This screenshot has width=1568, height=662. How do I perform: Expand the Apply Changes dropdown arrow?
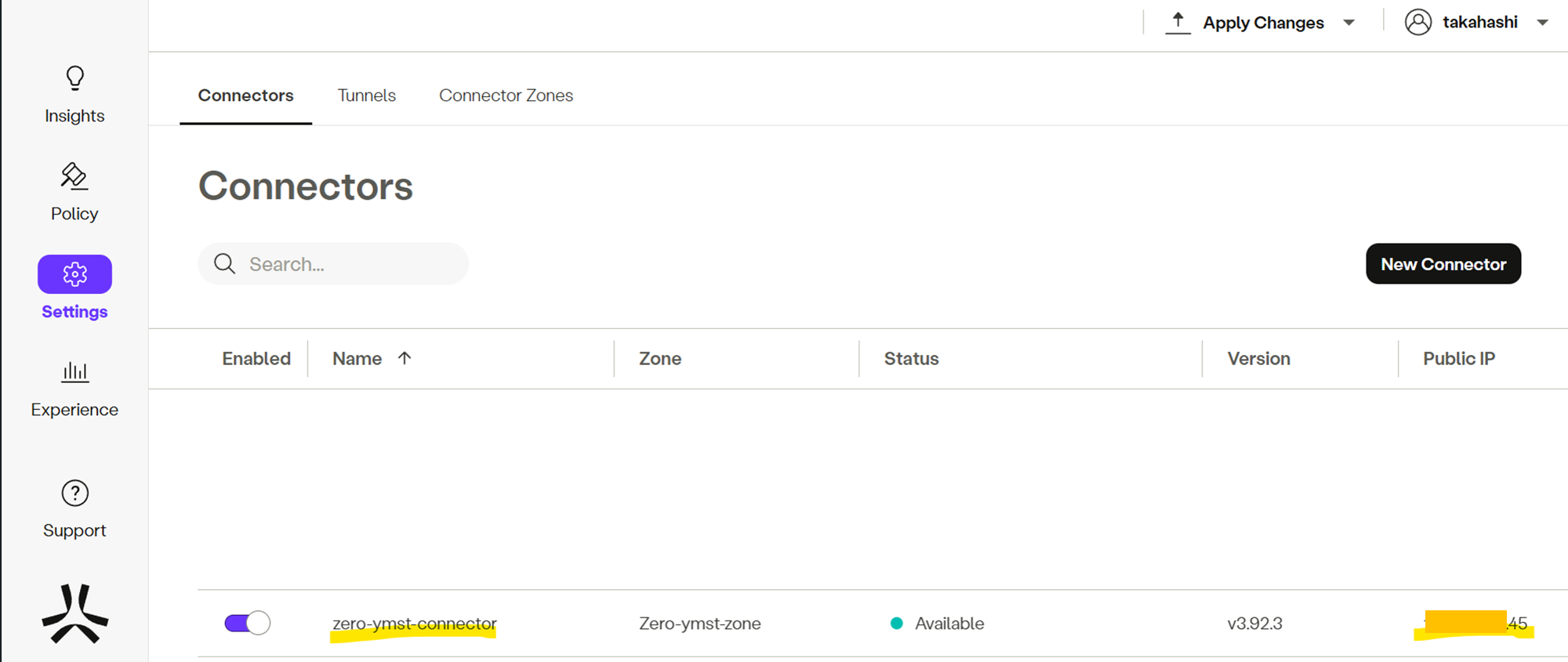coord(1348,23)
